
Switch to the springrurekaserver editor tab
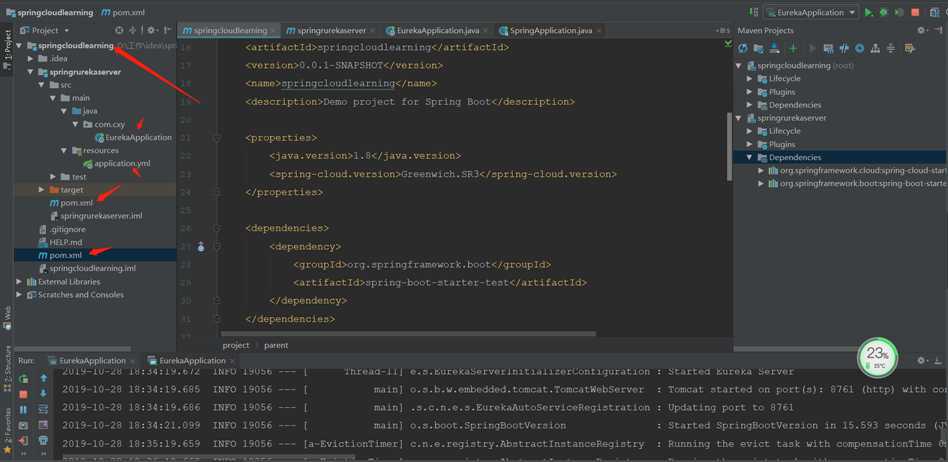[x=330, y=30]
